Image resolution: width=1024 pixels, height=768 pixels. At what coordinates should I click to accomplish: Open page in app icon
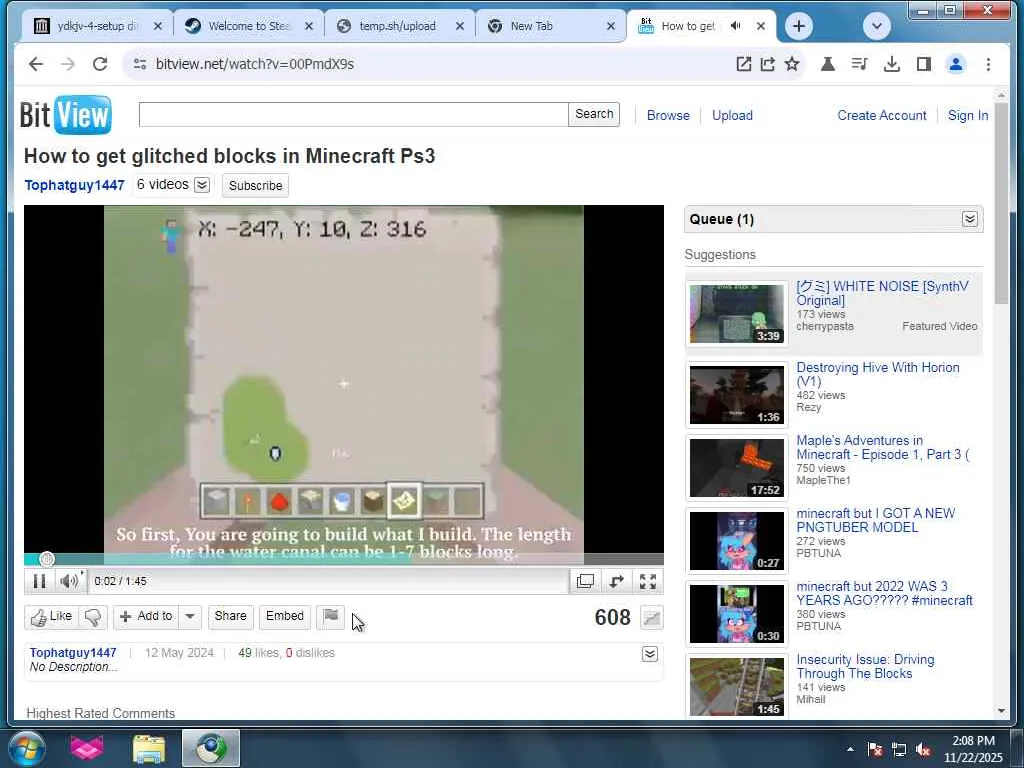click(744, 64)
